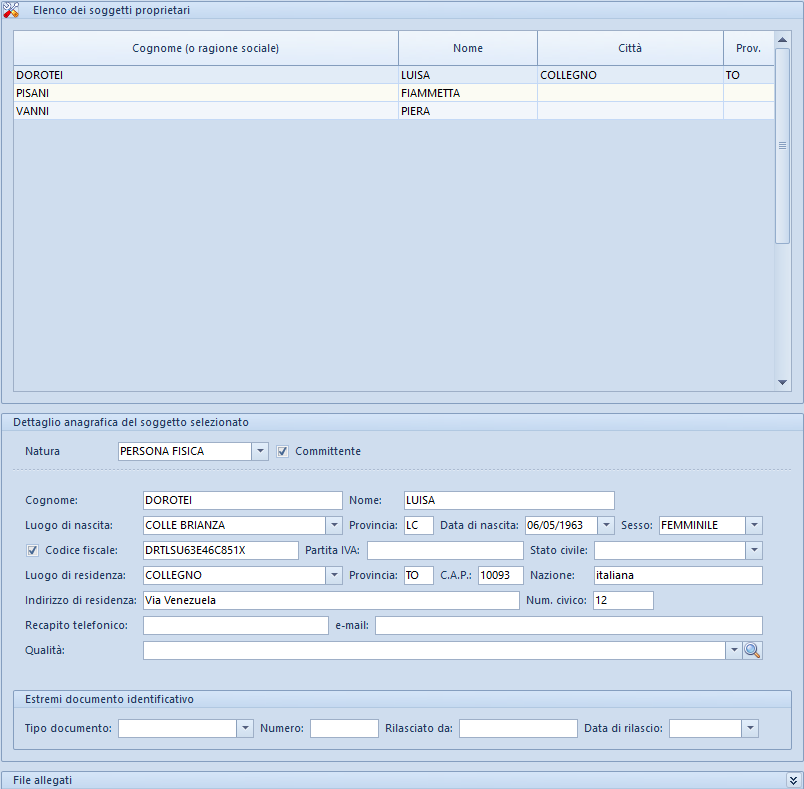Viewport: 804px width, 789px height.
Task: Click into the Cognome input field
Action: tap(243, 500)
